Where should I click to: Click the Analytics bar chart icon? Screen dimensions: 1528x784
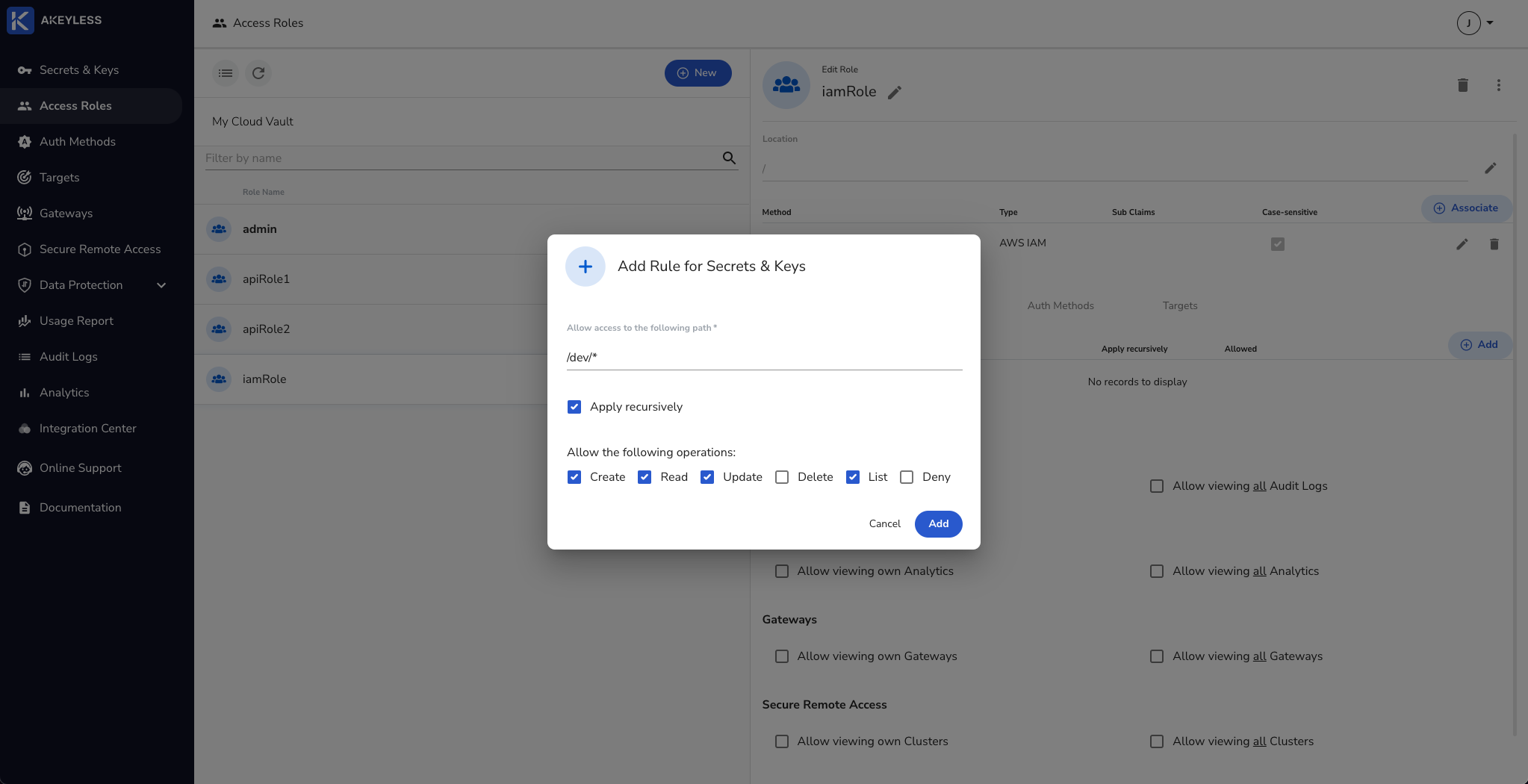pos(25,393)
